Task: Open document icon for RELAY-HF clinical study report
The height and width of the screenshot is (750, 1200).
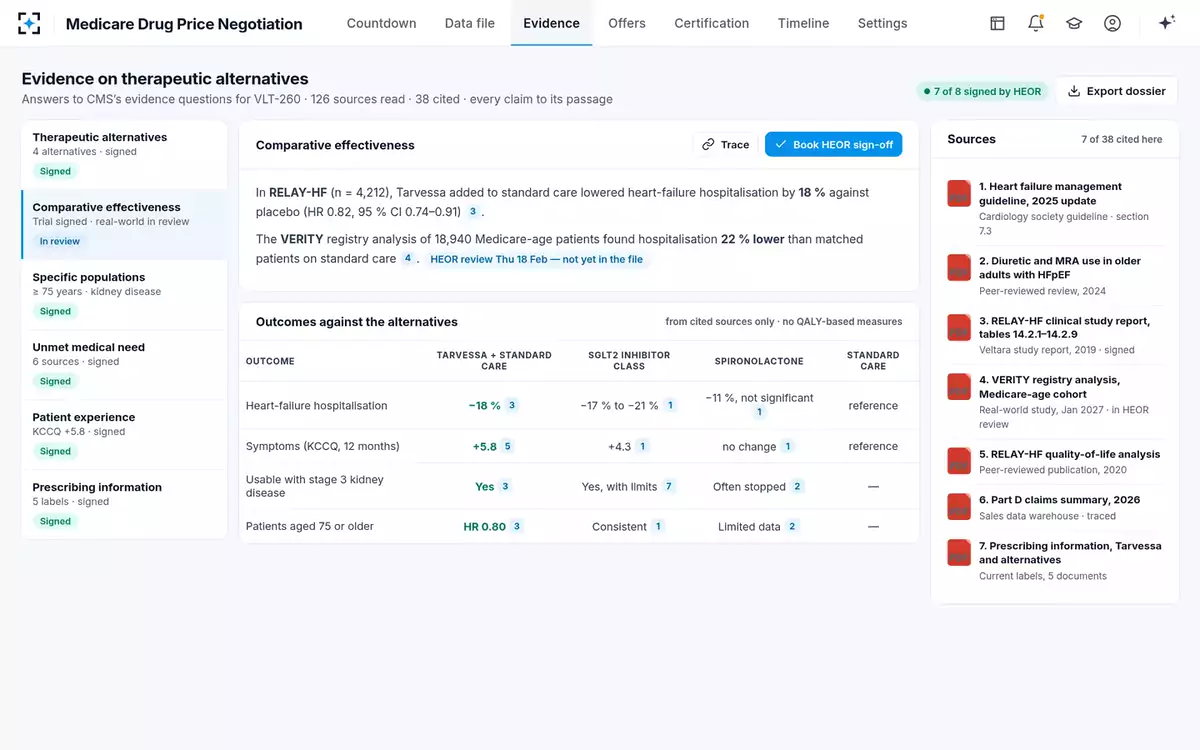Action: [959, 328]
